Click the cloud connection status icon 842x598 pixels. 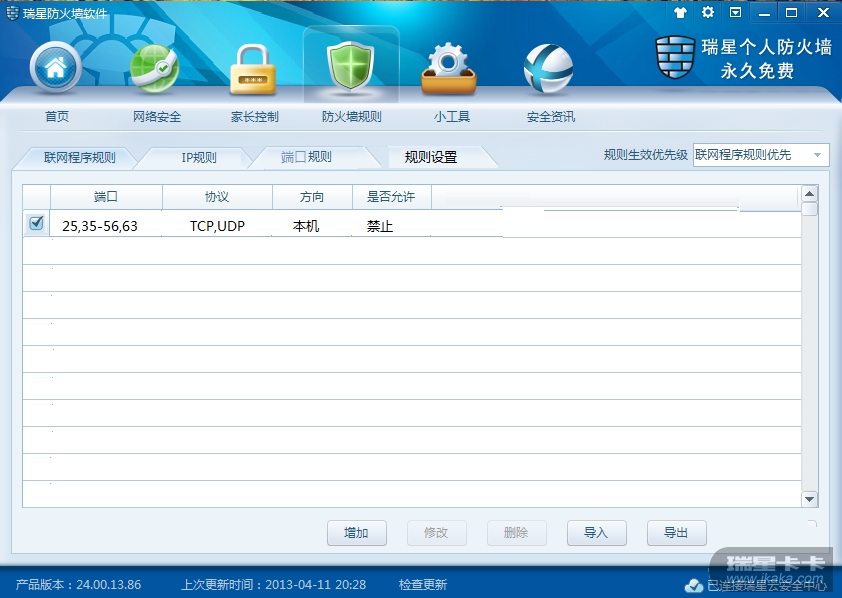(x=694, y=585)
